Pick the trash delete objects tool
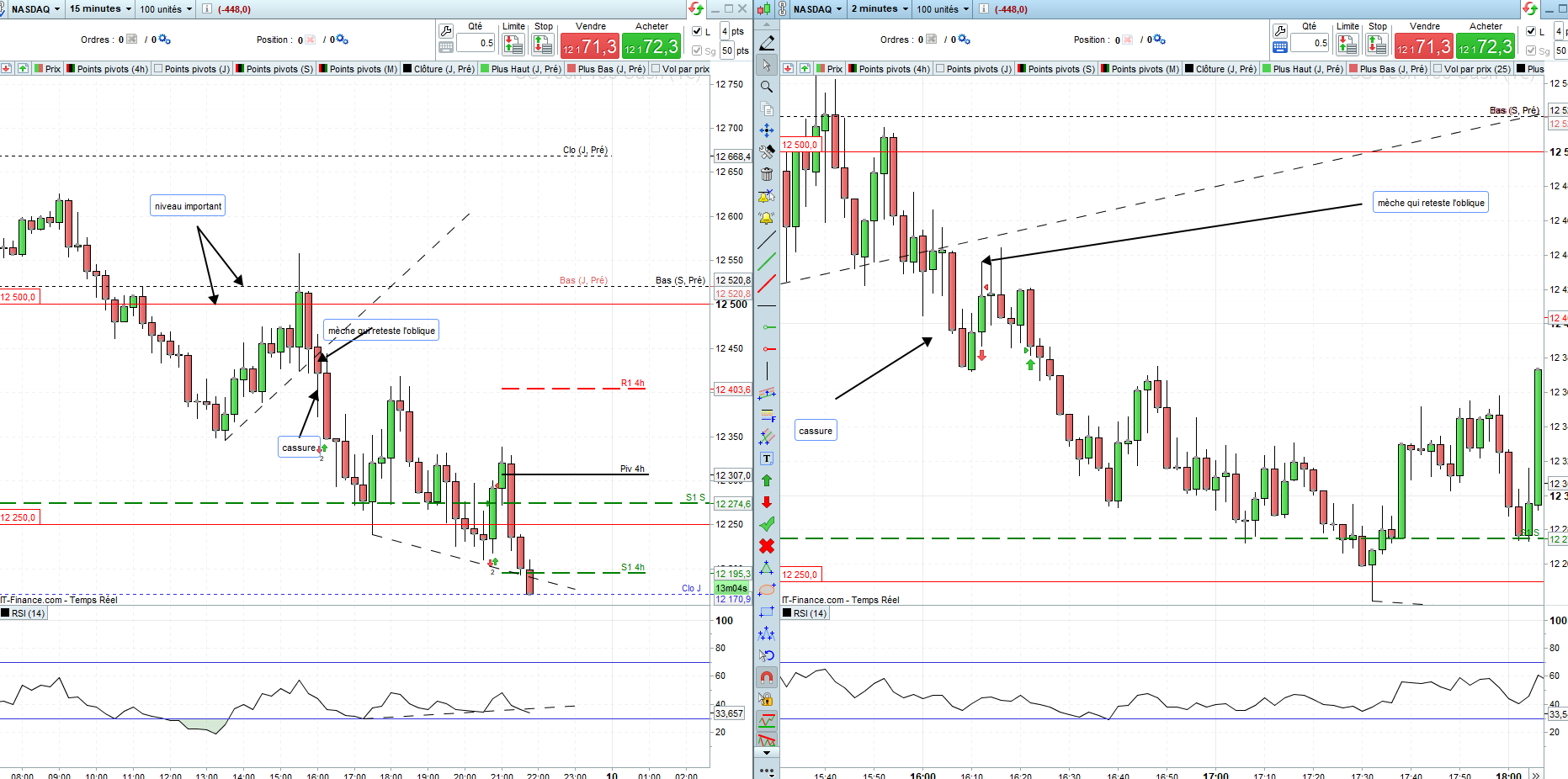Viewport: 1568px width, 779px height. click(767, 174)
